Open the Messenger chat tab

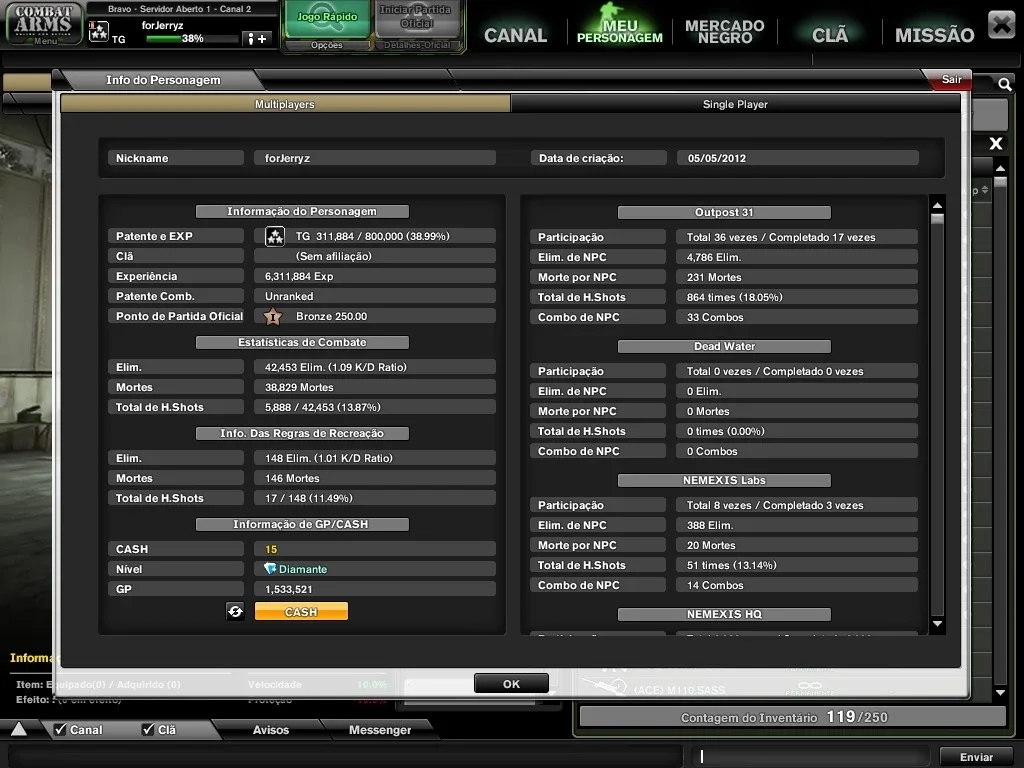click(379, 729)
